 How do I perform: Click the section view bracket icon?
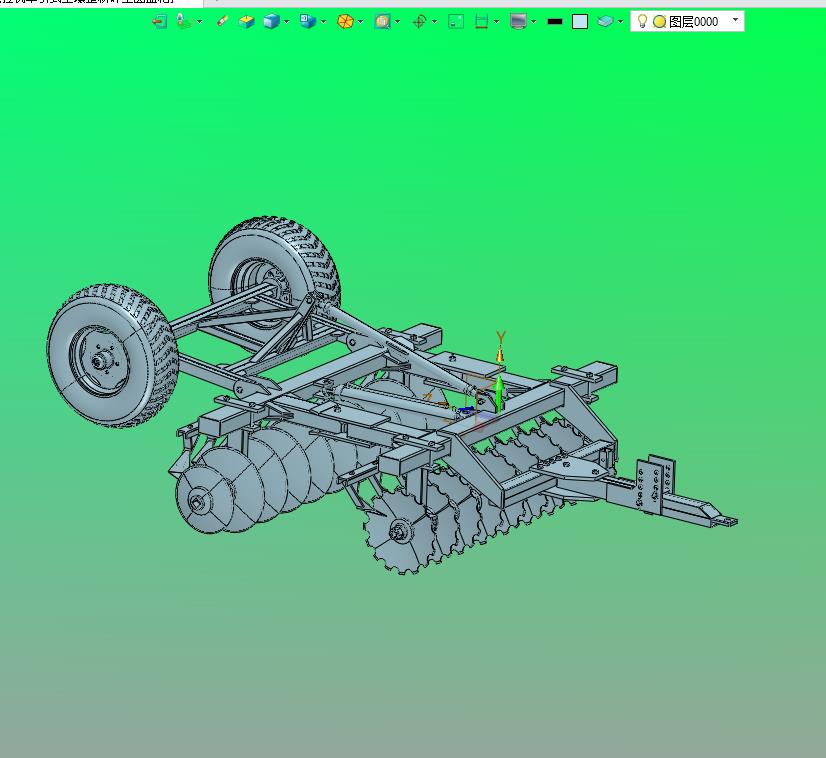(481, 22)
